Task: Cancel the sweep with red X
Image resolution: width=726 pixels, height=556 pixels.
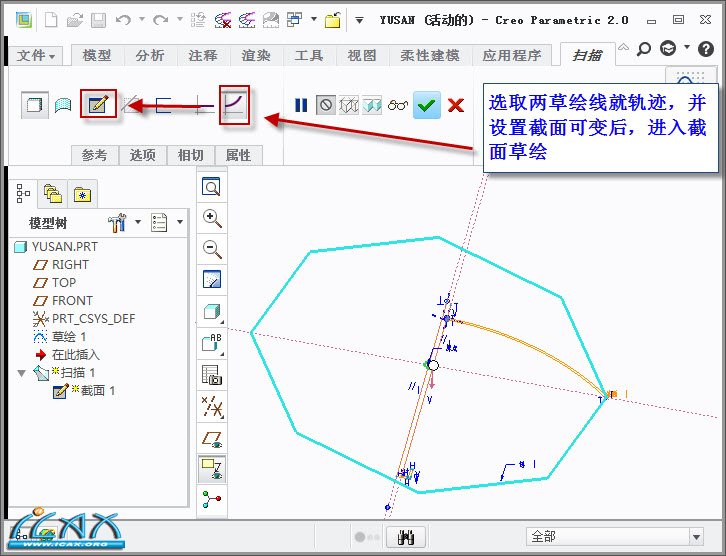Action: click(x=456, y=105)
